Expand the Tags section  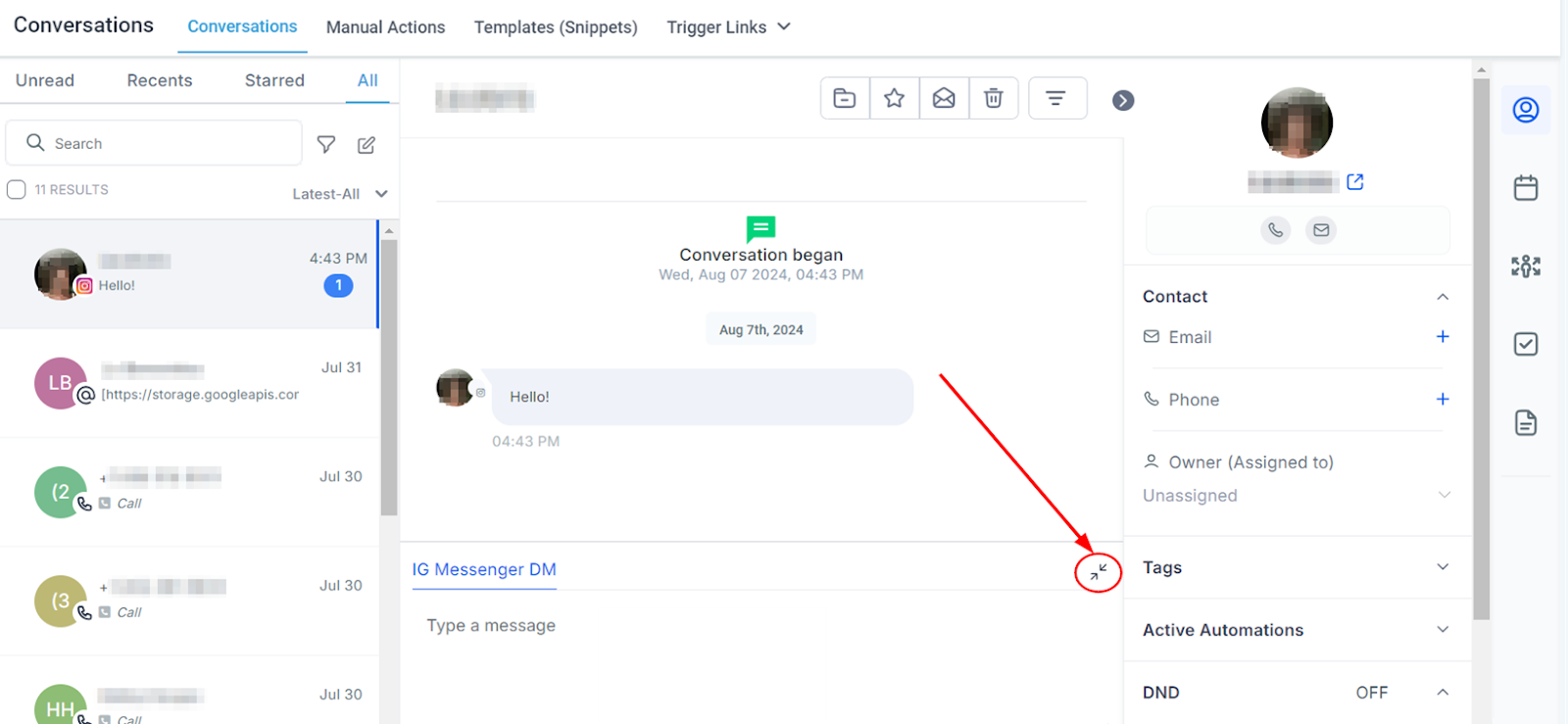[1443, 567]
